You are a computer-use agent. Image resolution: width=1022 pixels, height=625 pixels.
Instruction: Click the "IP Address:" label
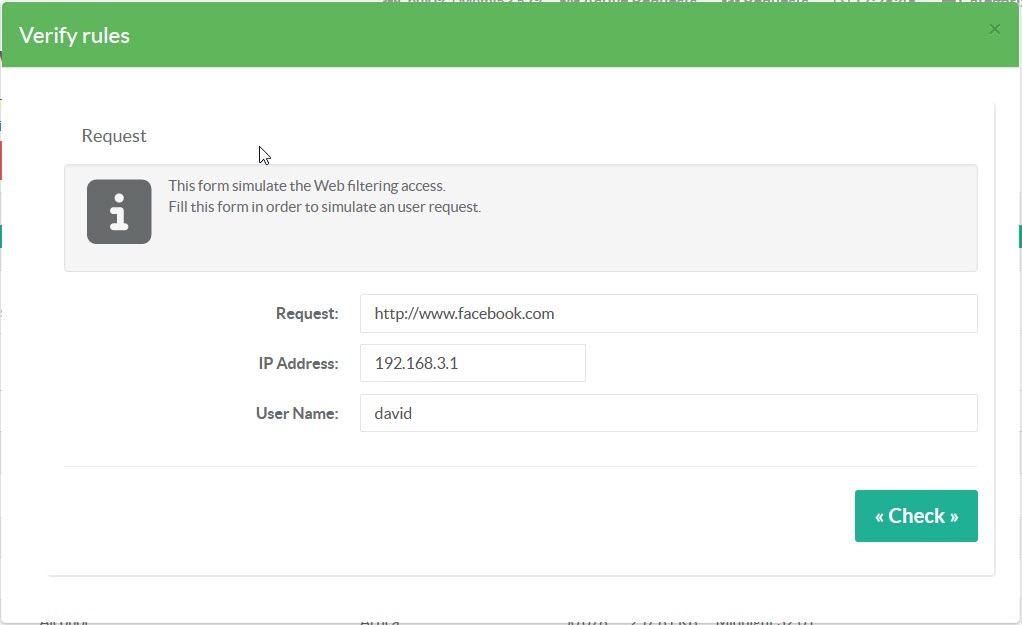pos(298,364)
